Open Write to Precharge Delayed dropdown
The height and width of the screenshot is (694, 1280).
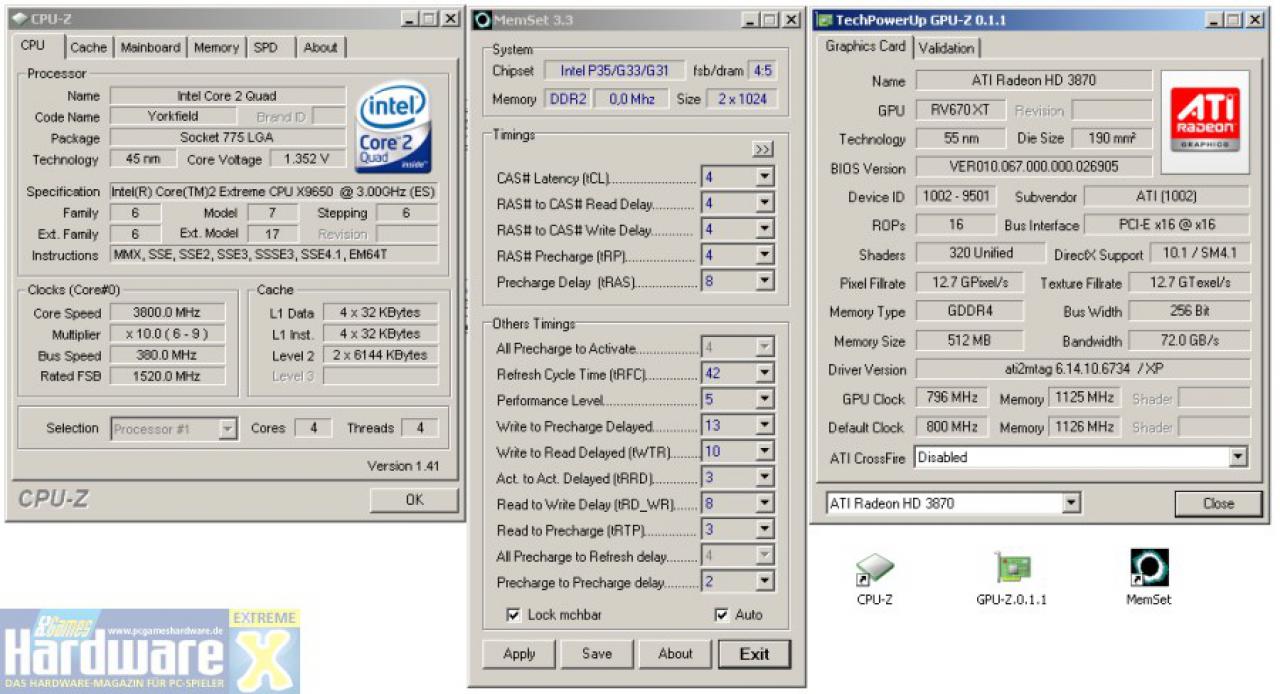[765, 426]
